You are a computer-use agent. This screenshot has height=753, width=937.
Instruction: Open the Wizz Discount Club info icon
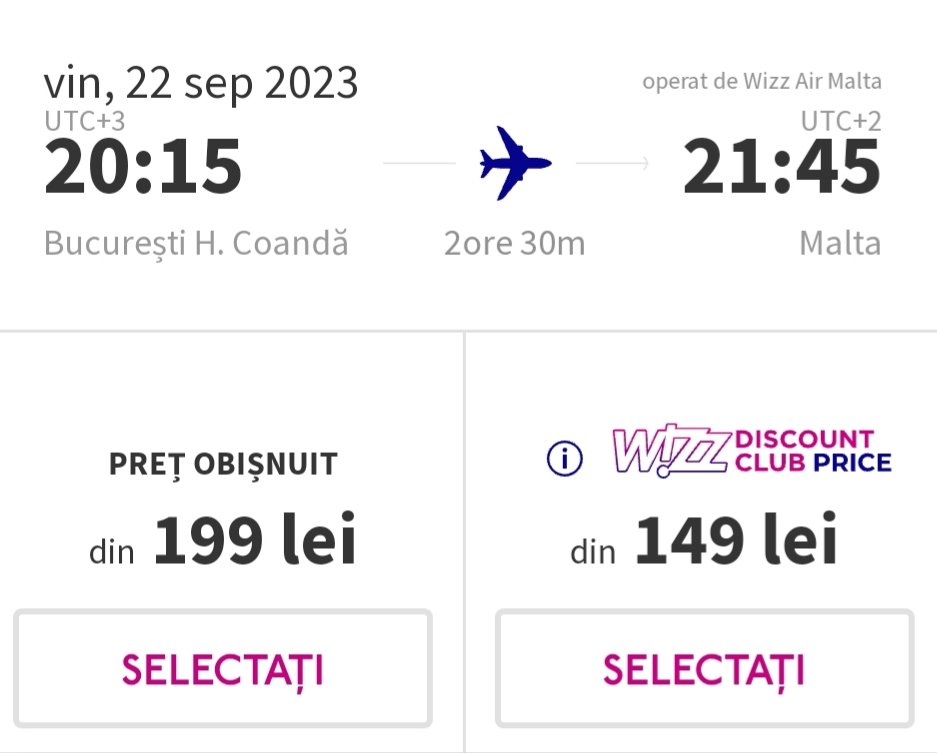[x=565, y=458]
